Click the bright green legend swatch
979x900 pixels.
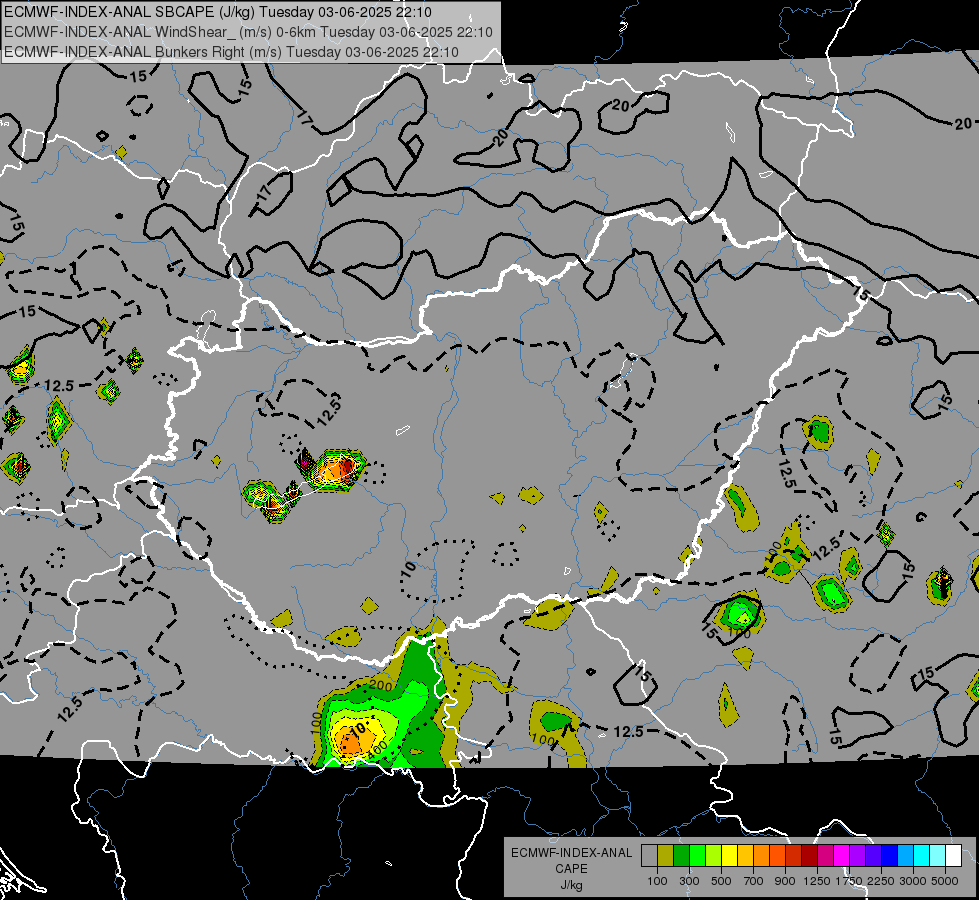pos(697,856)
